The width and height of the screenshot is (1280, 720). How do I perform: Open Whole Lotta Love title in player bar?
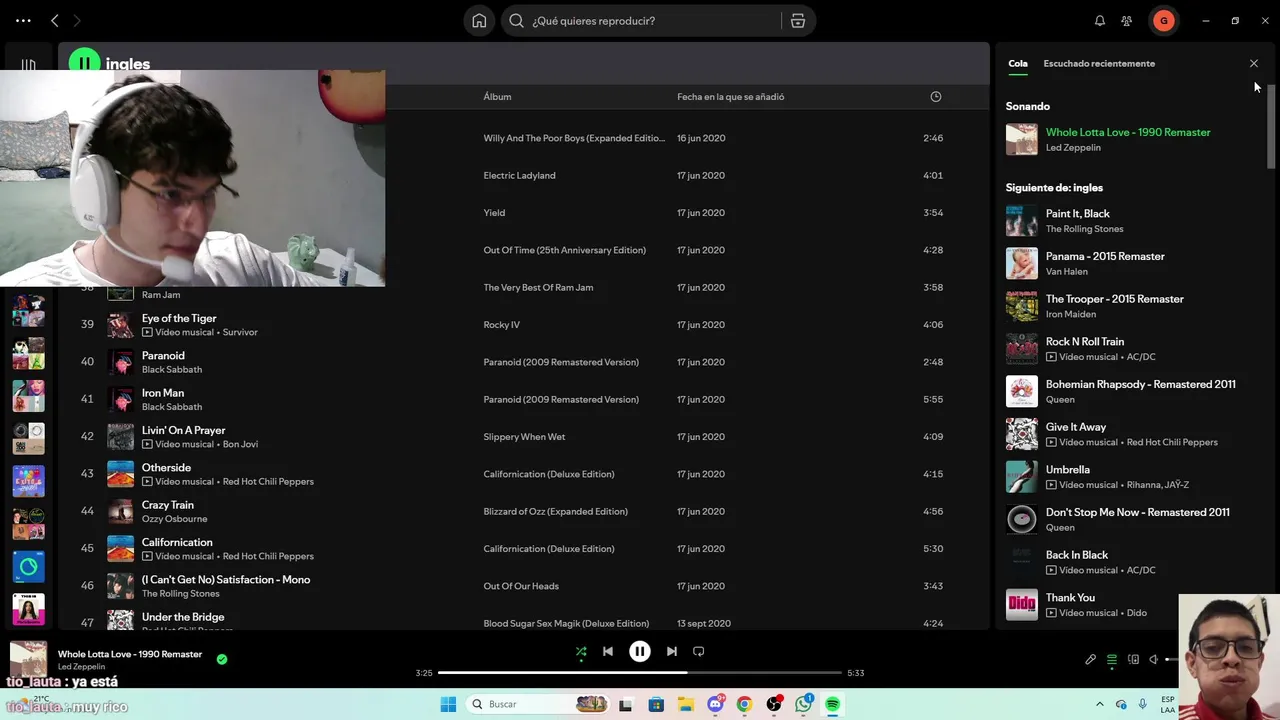pos(130,654)
